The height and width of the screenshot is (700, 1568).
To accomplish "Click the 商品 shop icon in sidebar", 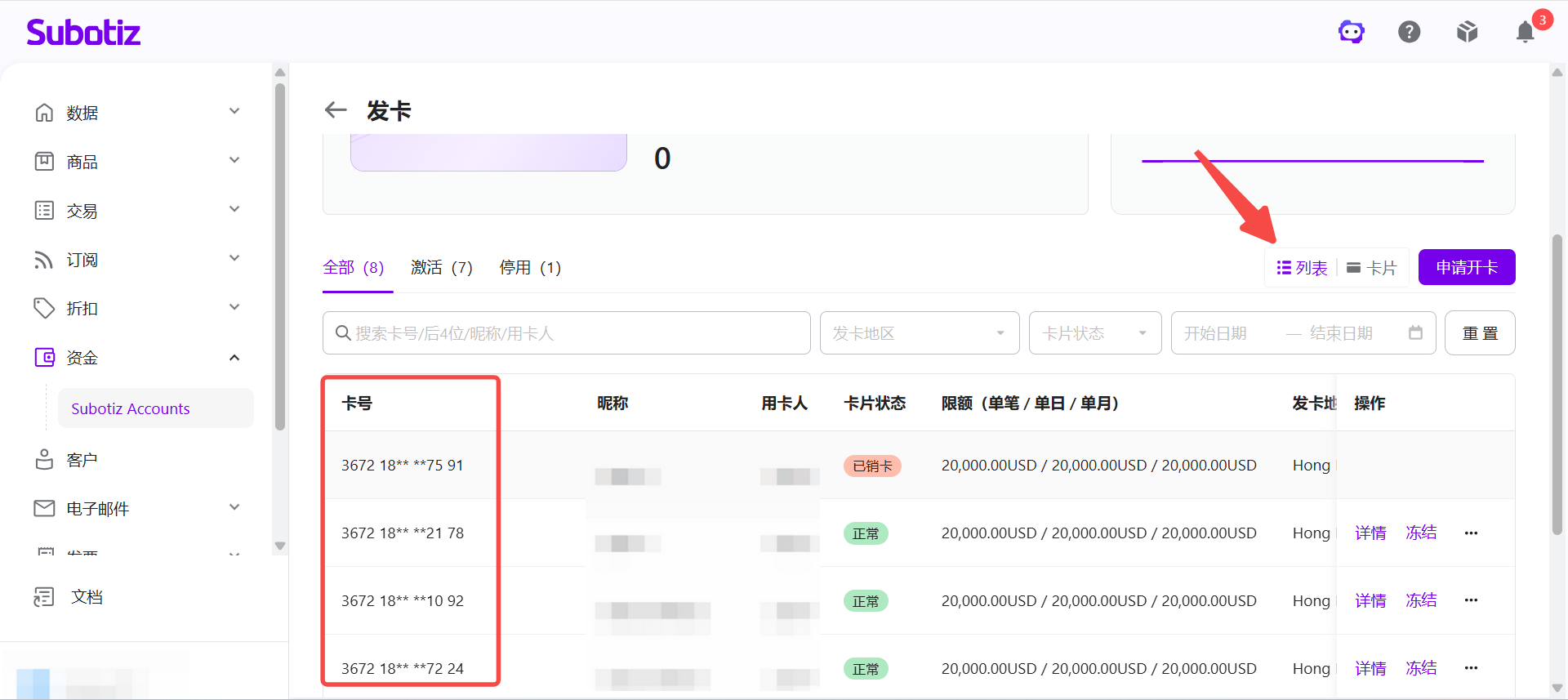I will 44,162.
